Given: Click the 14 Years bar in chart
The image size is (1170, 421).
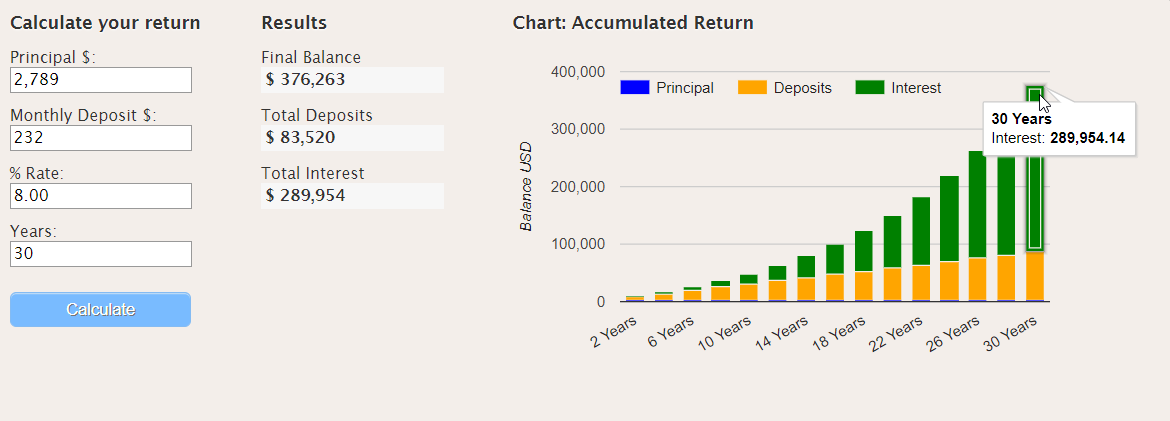Looking at the screenshot, I should pos(807,278).
